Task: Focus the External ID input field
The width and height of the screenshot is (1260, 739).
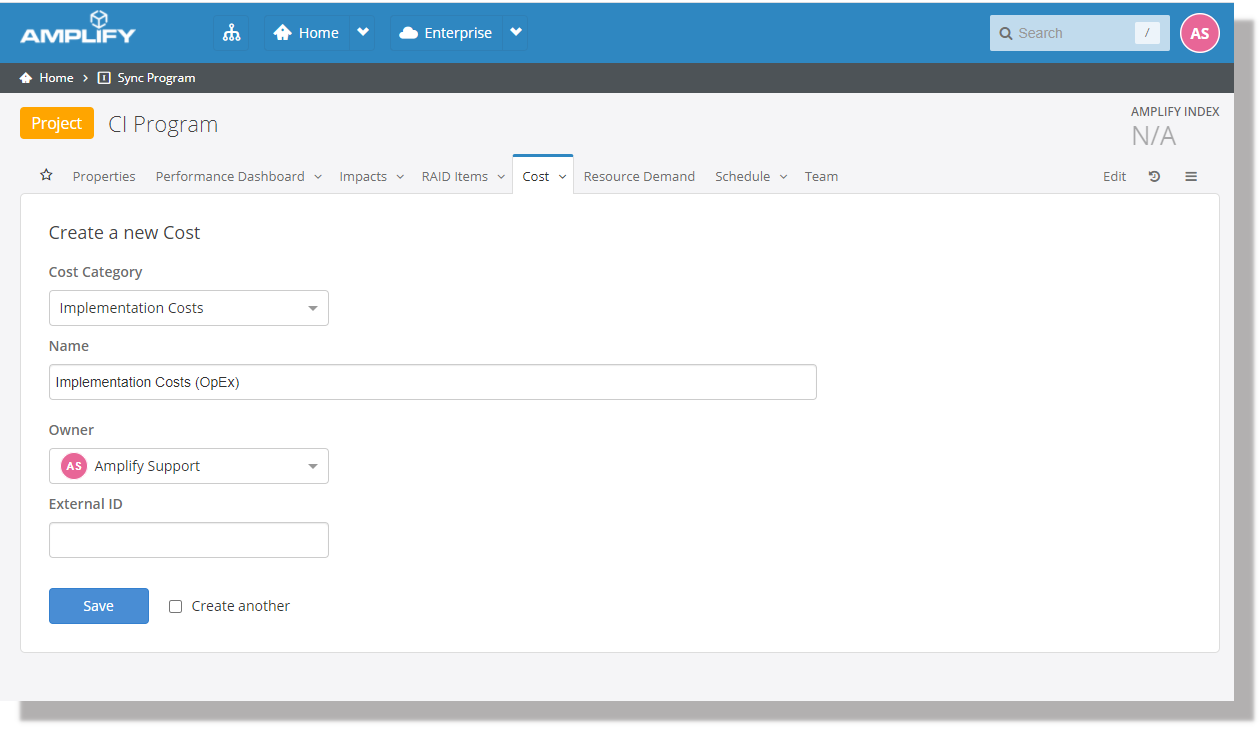Action: coord(188,540)
